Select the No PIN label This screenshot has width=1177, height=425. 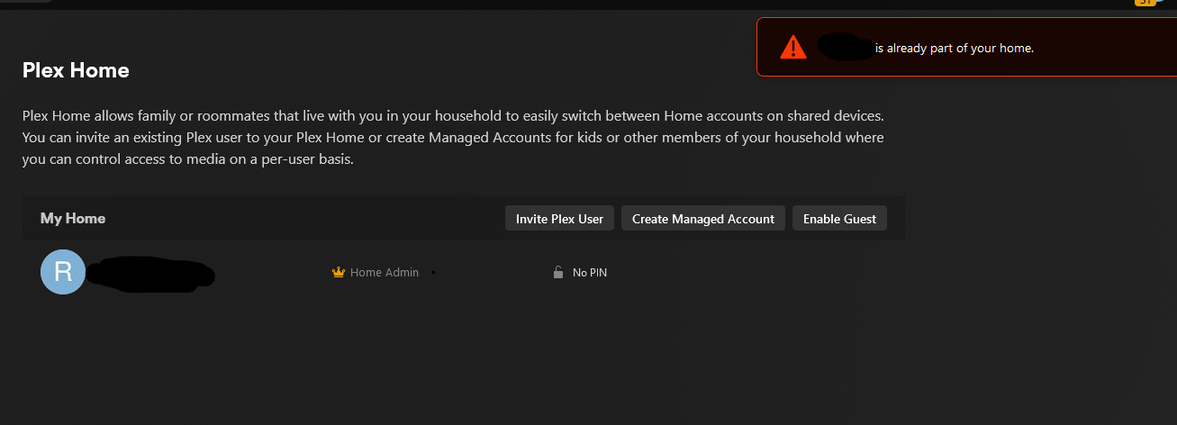pyautogui.click(x=589, y=273)
